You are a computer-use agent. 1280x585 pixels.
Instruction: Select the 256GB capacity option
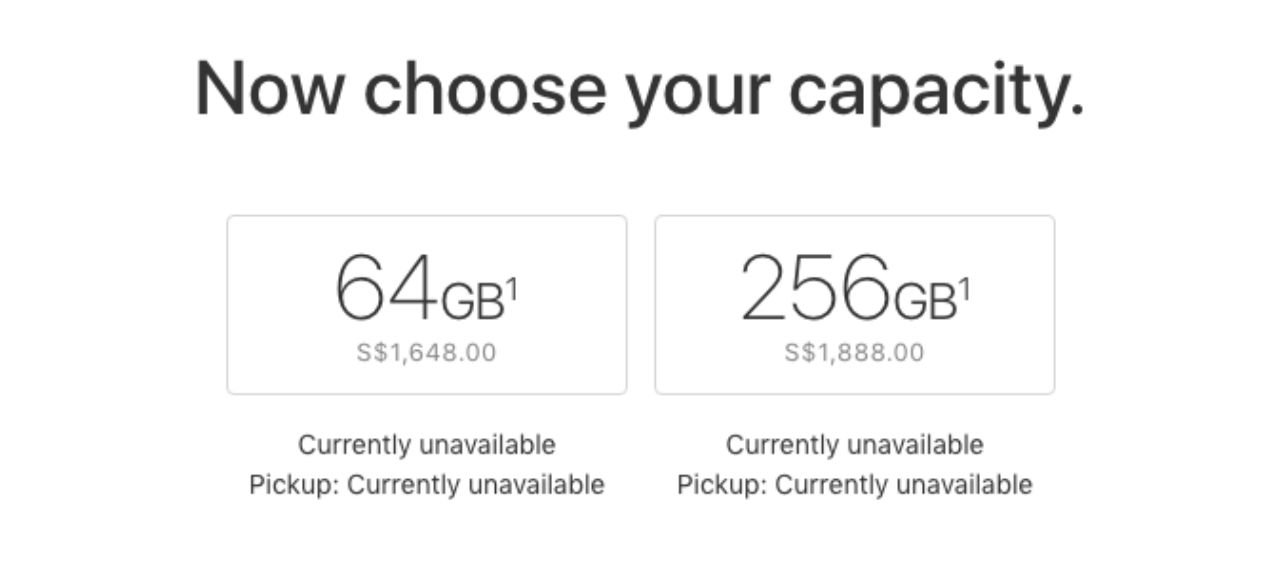coord(854,304)
